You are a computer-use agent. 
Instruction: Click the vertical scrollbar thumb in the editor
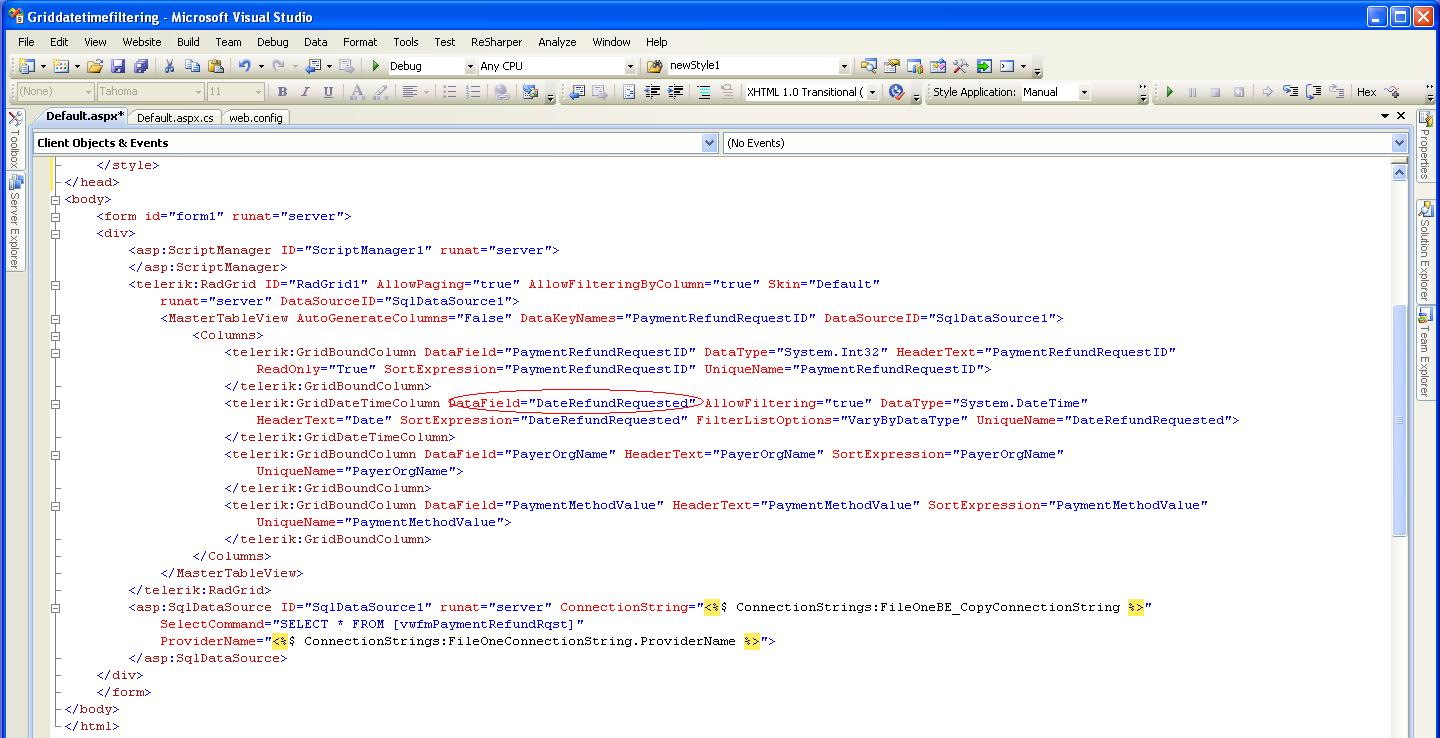pos(1399,420)
